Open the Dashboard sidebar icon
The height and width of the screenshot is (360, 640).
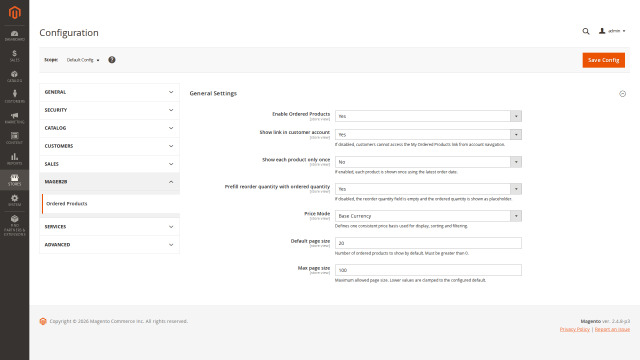(x=14, y=36)
